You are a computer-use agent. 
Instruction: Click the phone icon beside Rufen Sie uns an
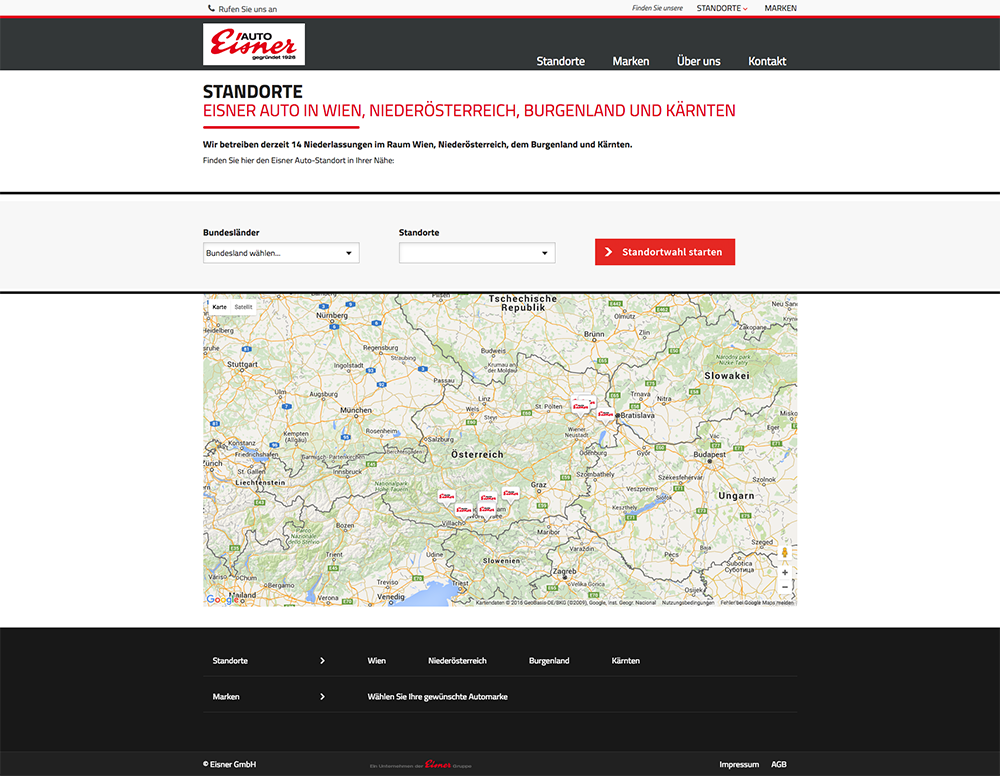click(x=211, y=8)
